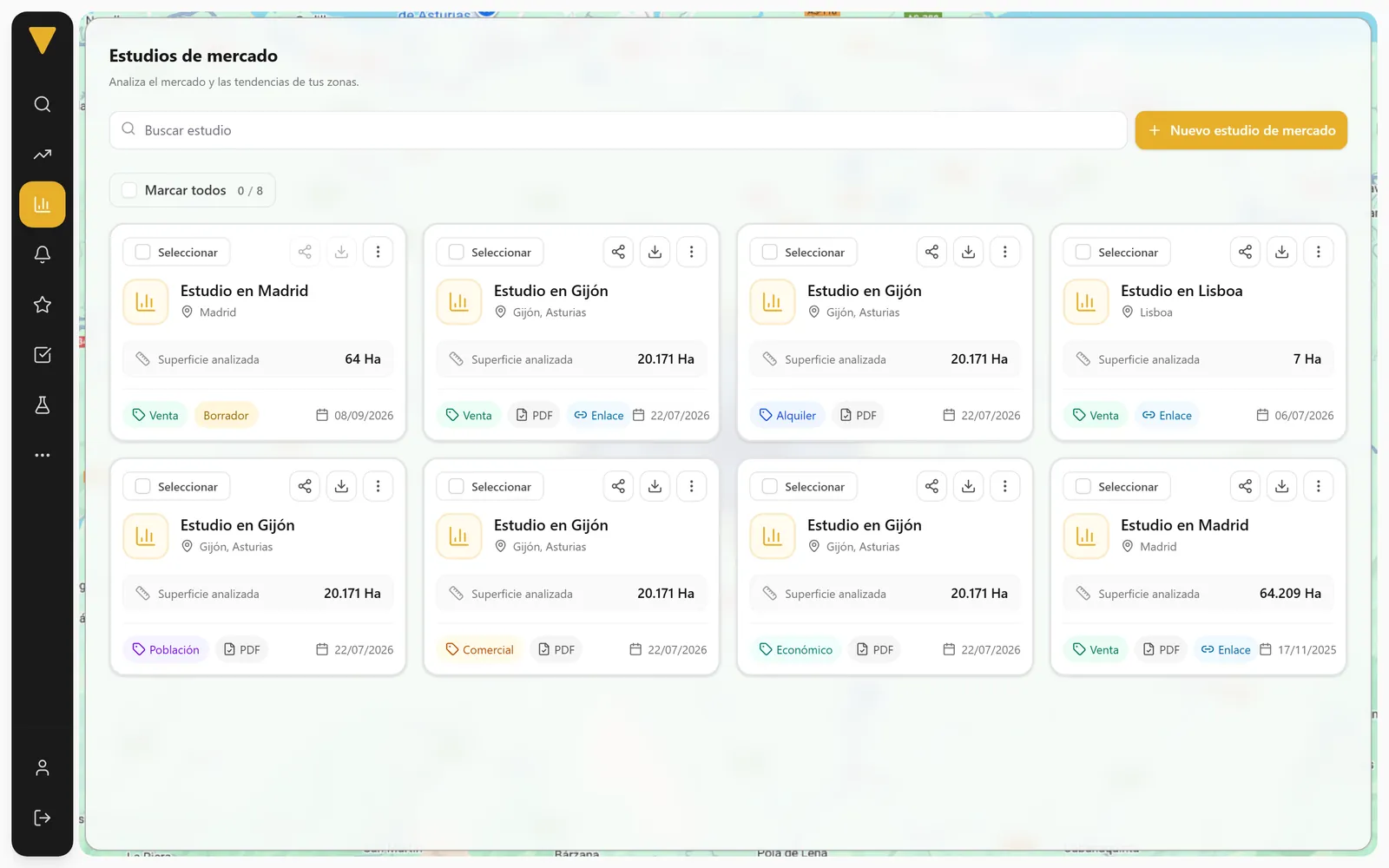1389x868 pixels.
Task: Click Enlace tag on Lisboa card
Action: click(1167, 415)
